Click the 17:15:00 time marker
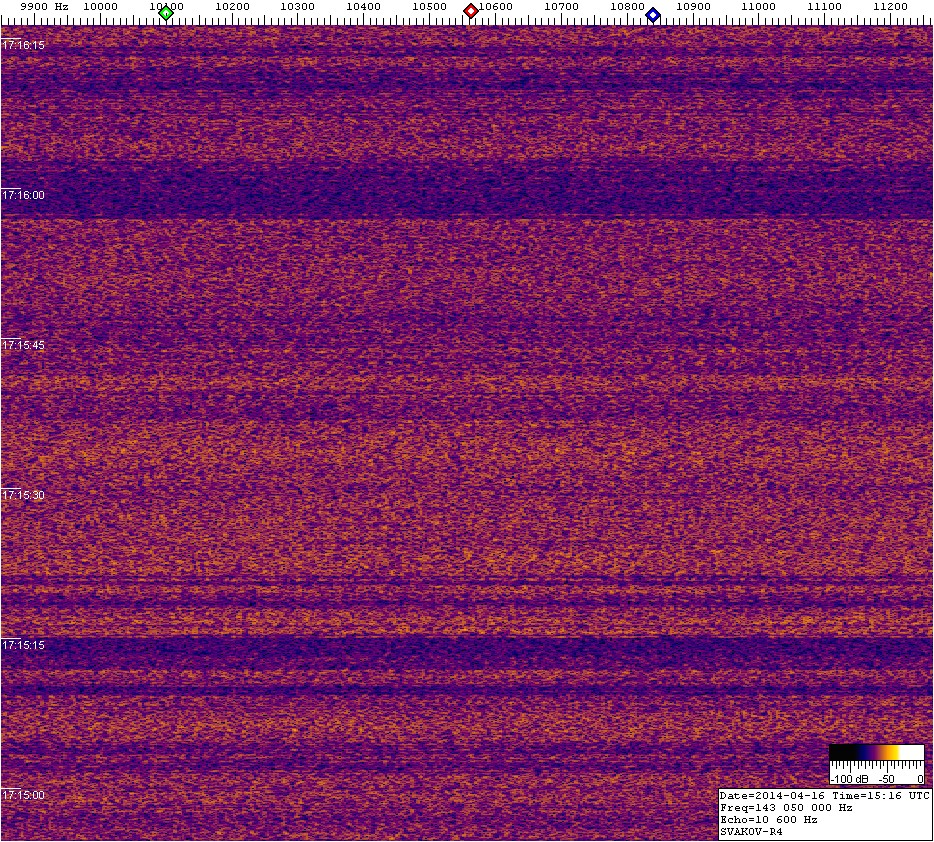Image resolution: width=934 pixels, height=842 pixels. [x=23, y=795]
